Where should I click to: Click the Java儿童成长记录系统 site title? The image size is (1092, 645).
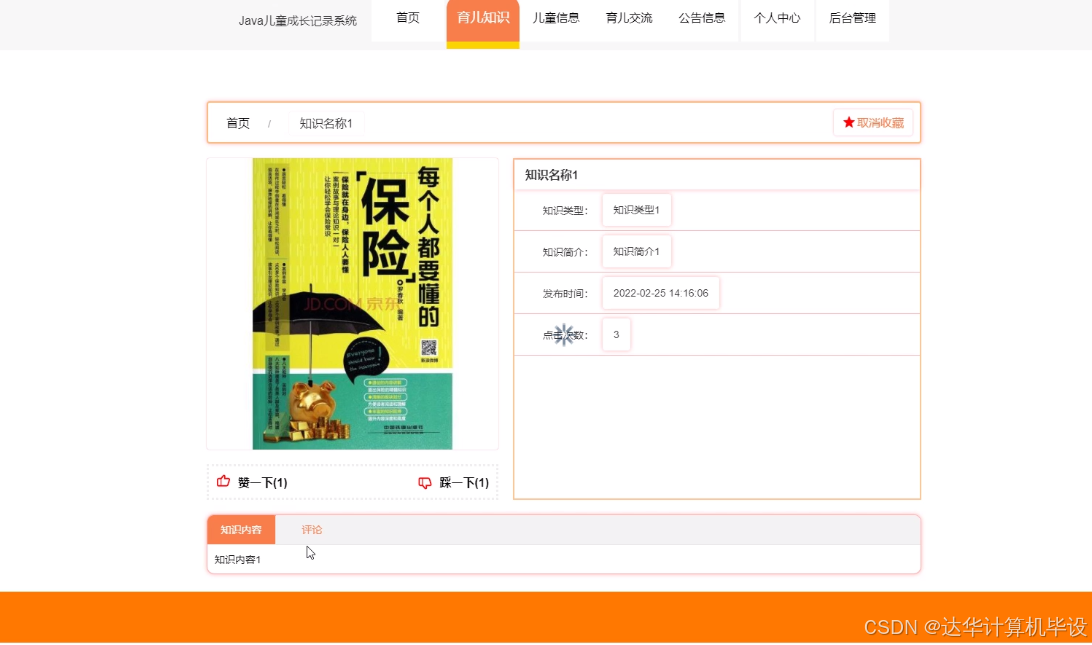[297, 21]
